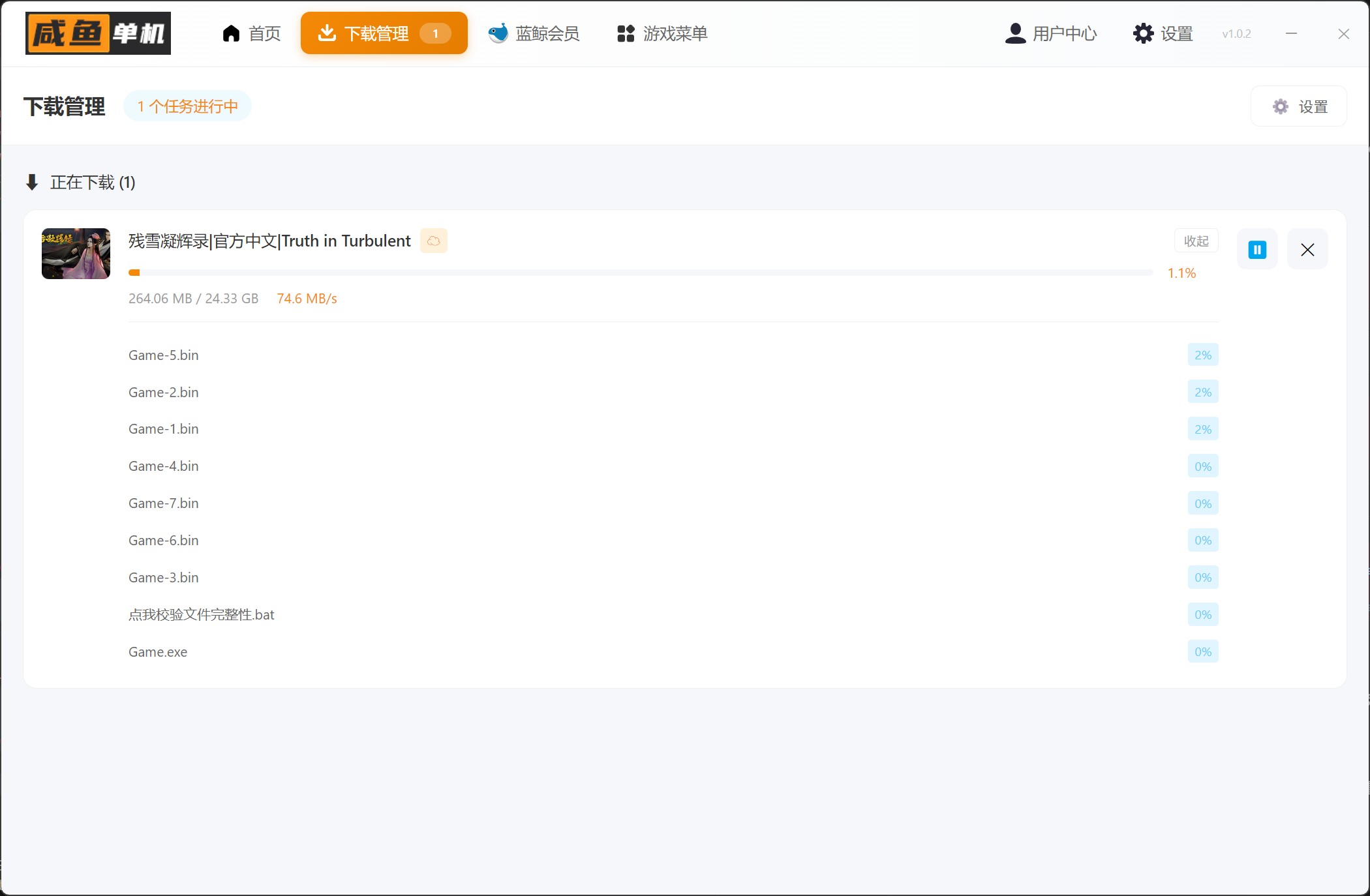Minimize the application window

[1291, 33]
